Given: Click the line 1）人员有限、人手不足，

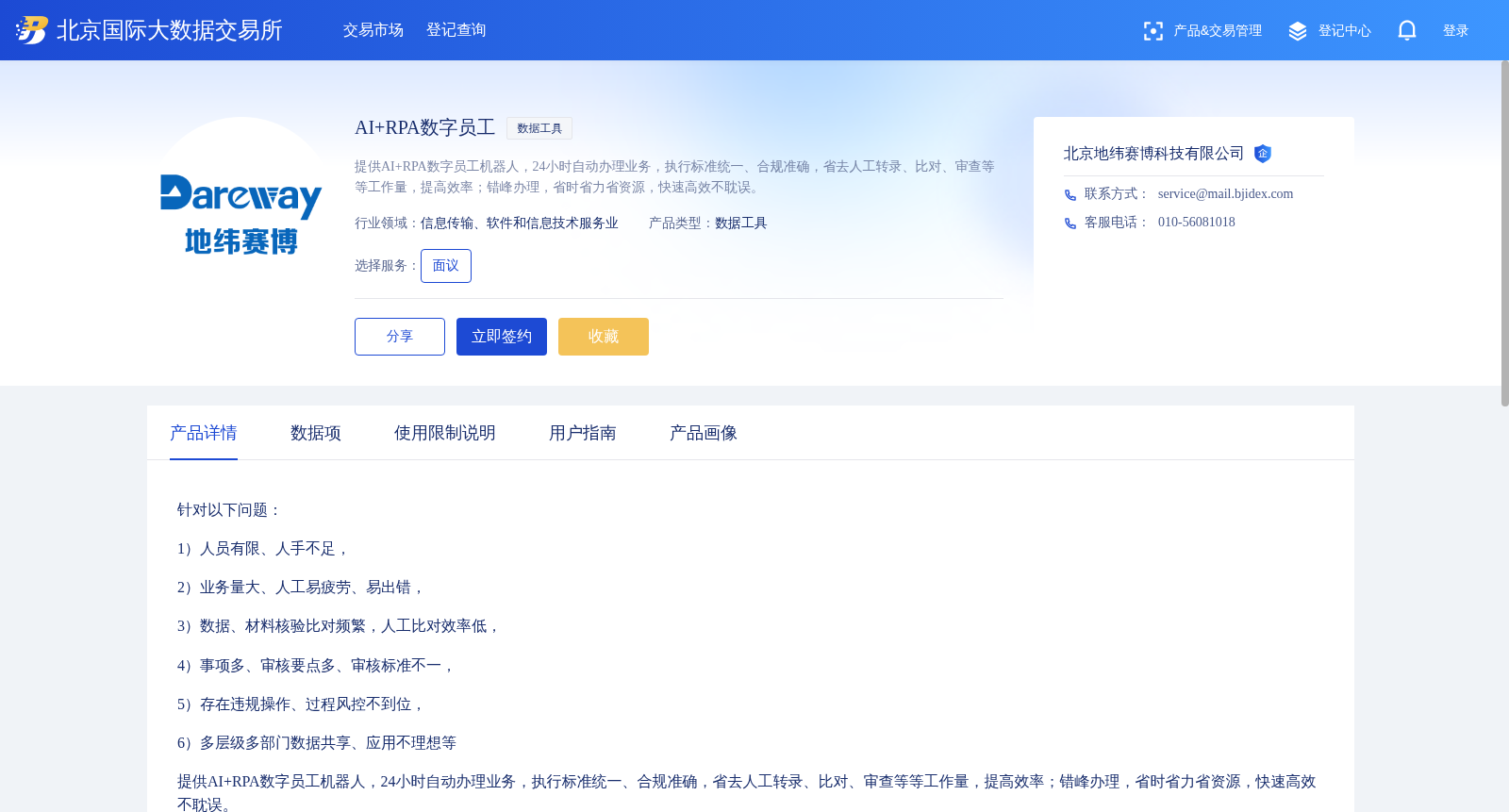Looking at the screenshot, I should [264, 549].
